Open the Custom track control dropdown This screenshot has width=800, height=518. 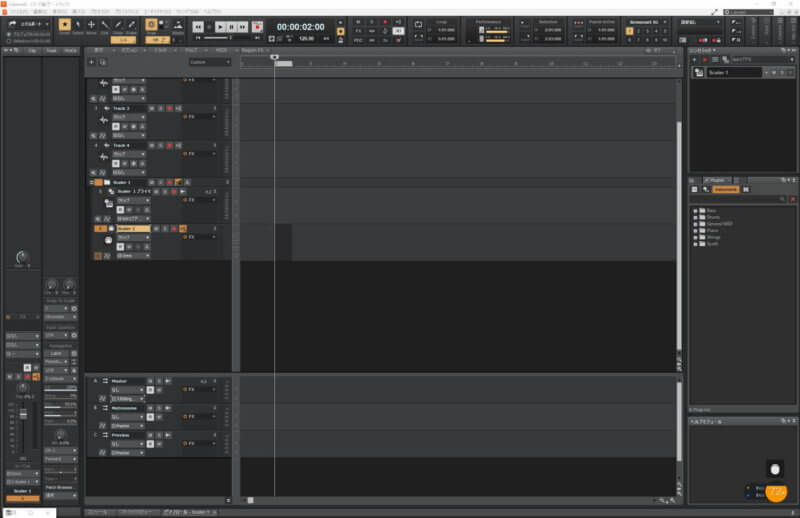pyautogui.click(x=210, y=62)
